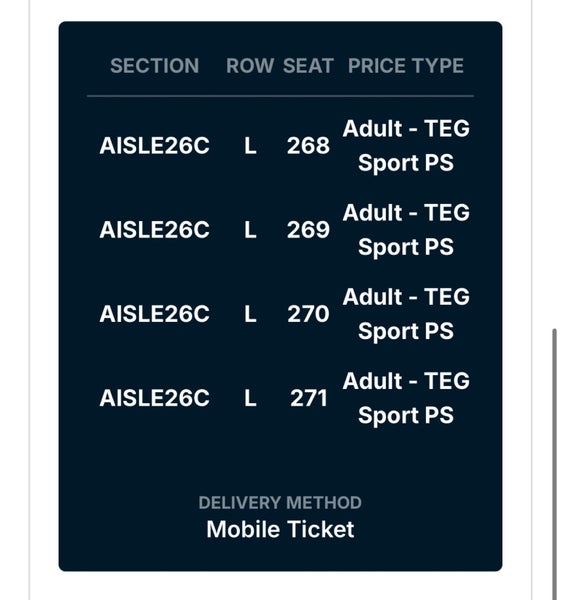
Task: Select seat 271 number
Action: [308, 398]
